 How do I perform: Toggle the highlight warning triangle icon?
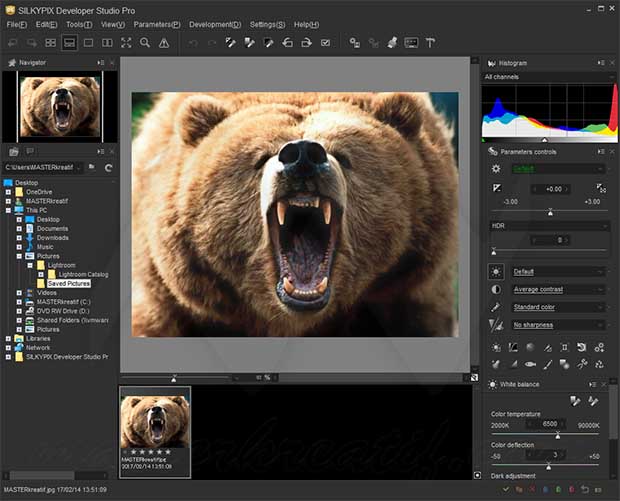164,43
